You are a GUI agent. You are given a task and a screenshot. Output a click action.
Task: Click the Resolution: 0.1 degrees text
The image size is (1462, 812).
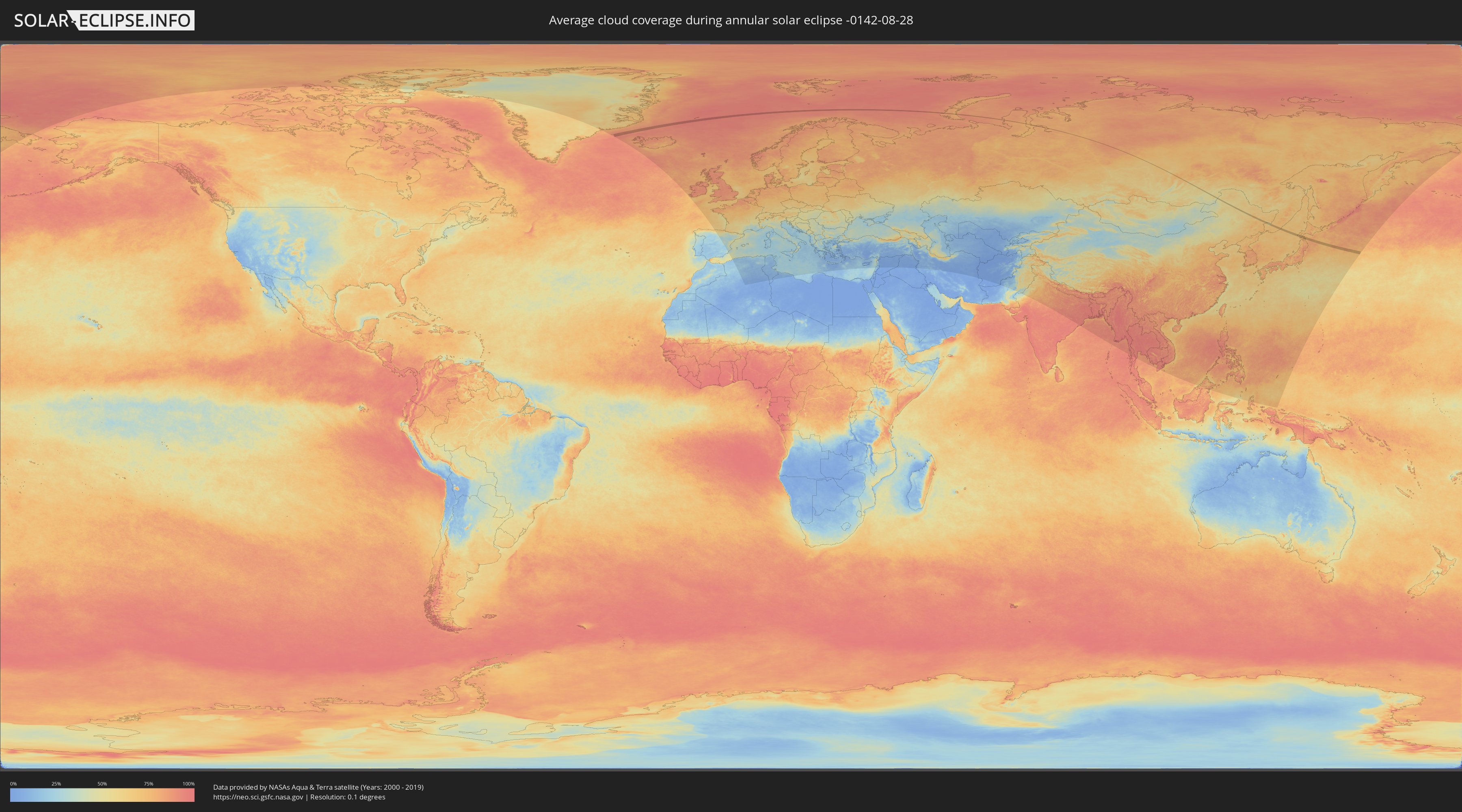coord(347,797)
